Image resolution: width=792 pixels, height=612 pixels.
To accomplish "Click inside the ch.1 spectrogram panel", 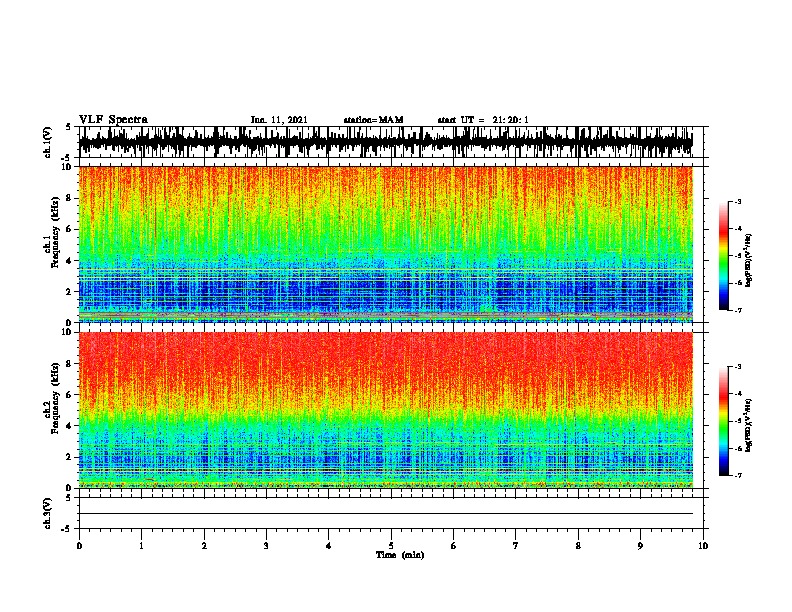I will (385, 244).
